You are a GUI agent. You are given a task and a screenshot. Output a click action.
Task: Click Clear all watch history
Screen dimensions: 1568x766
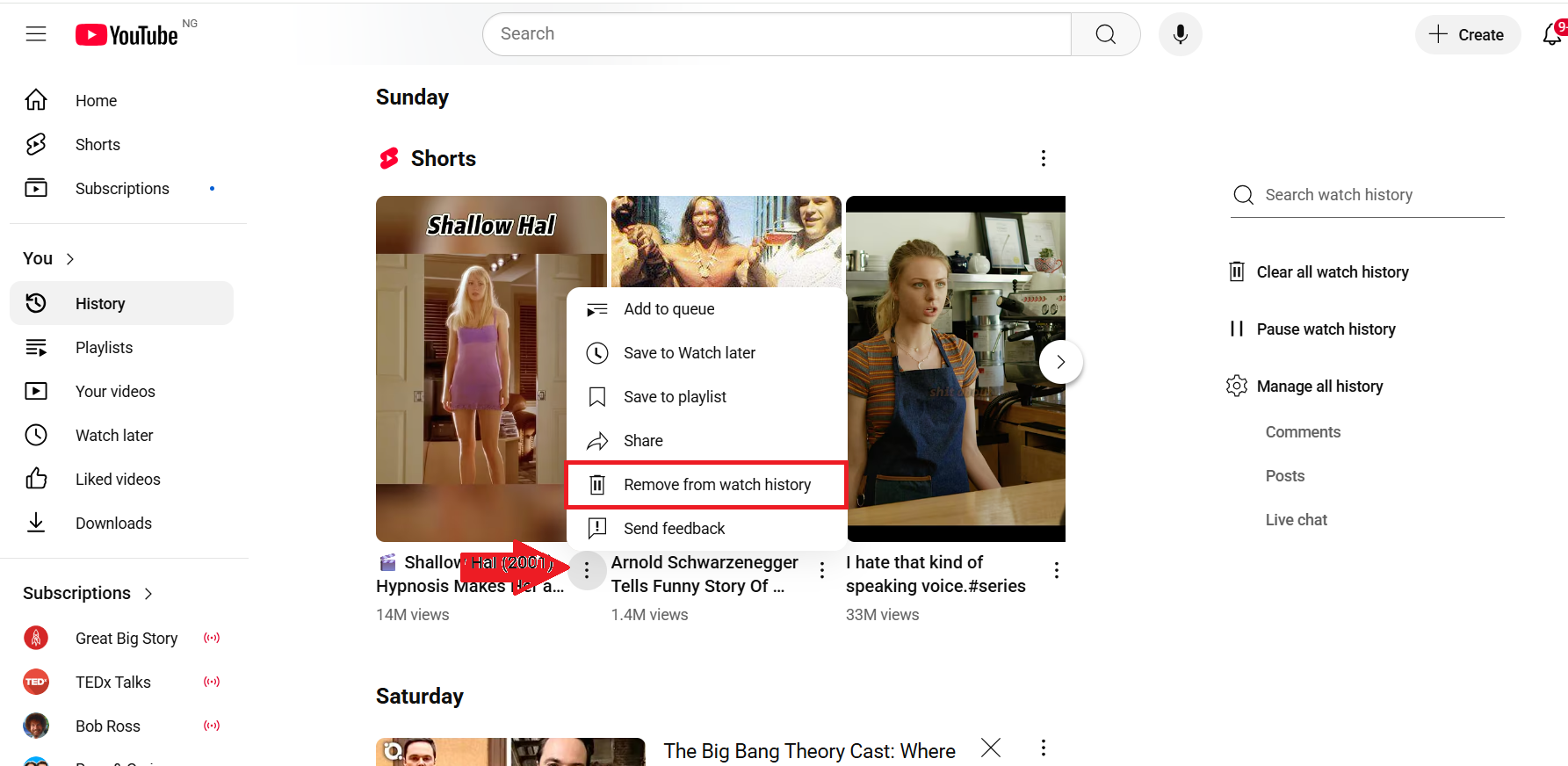tap(1318, 272)
